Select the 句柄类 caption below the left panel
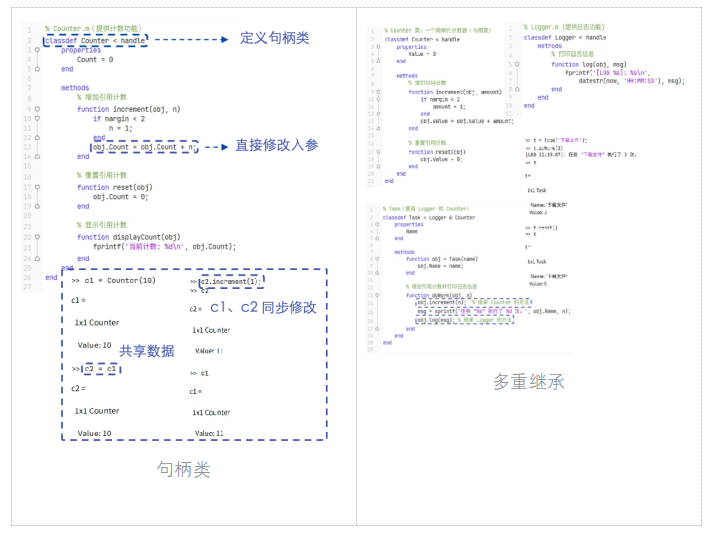The width and height of the screenshot is (710, 533). [x=183, y=469]
